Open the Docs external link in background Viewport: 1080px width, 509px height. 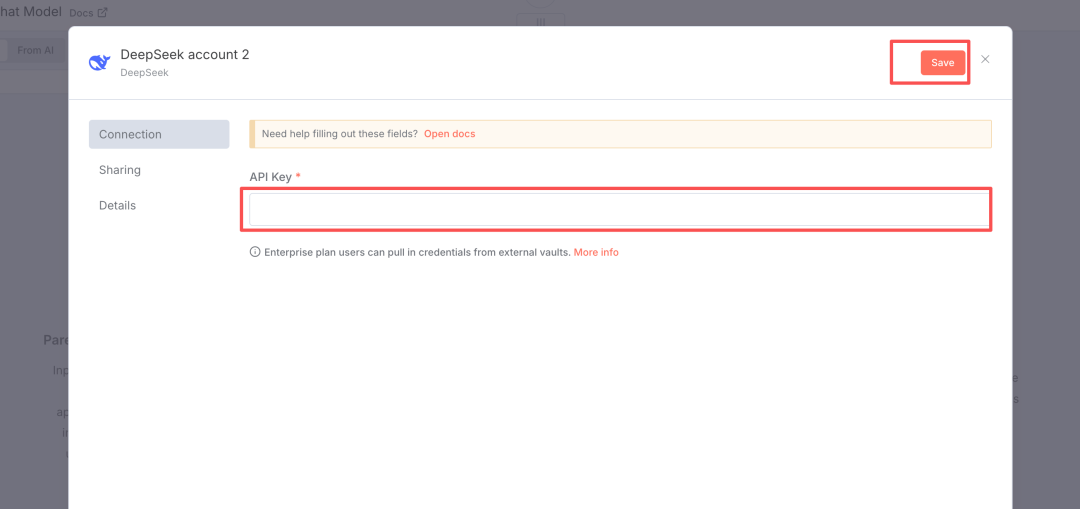[x=89, y=12]
